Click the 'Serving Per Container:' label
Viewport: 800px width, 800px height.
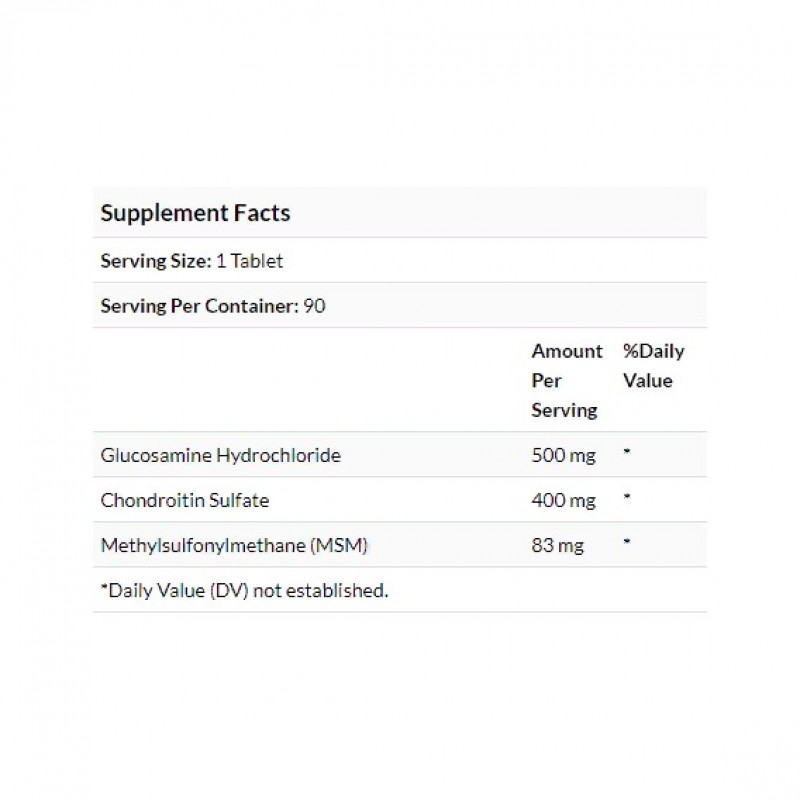pyautogui.click(x=199, y=306)
